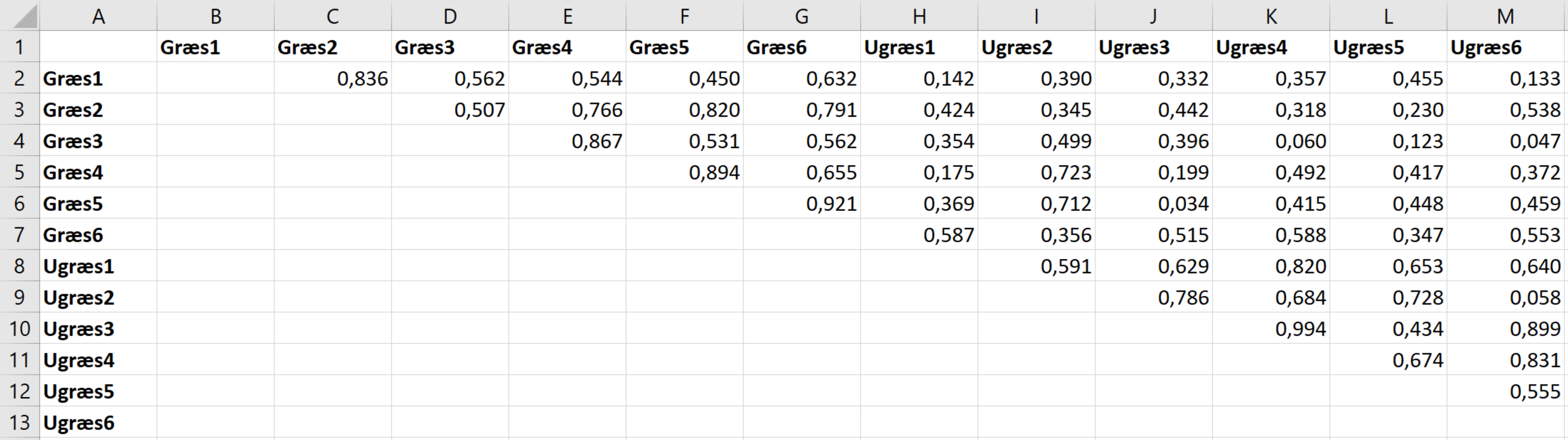This screenshot has width=1568, height=440.
Task: Select row 8 header
Action: [19, 266]
